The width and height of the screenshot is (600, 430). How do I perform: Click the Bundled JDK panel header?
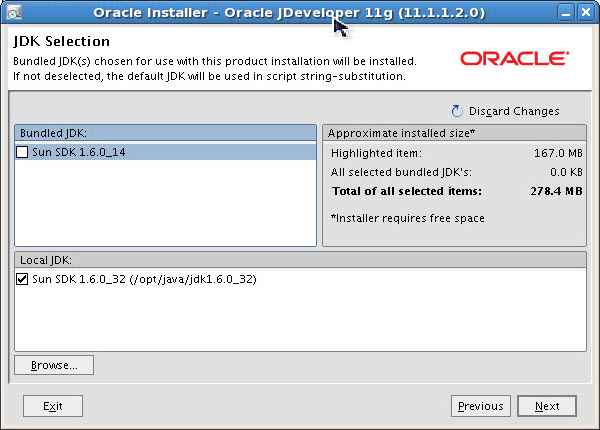click(165, 133)
